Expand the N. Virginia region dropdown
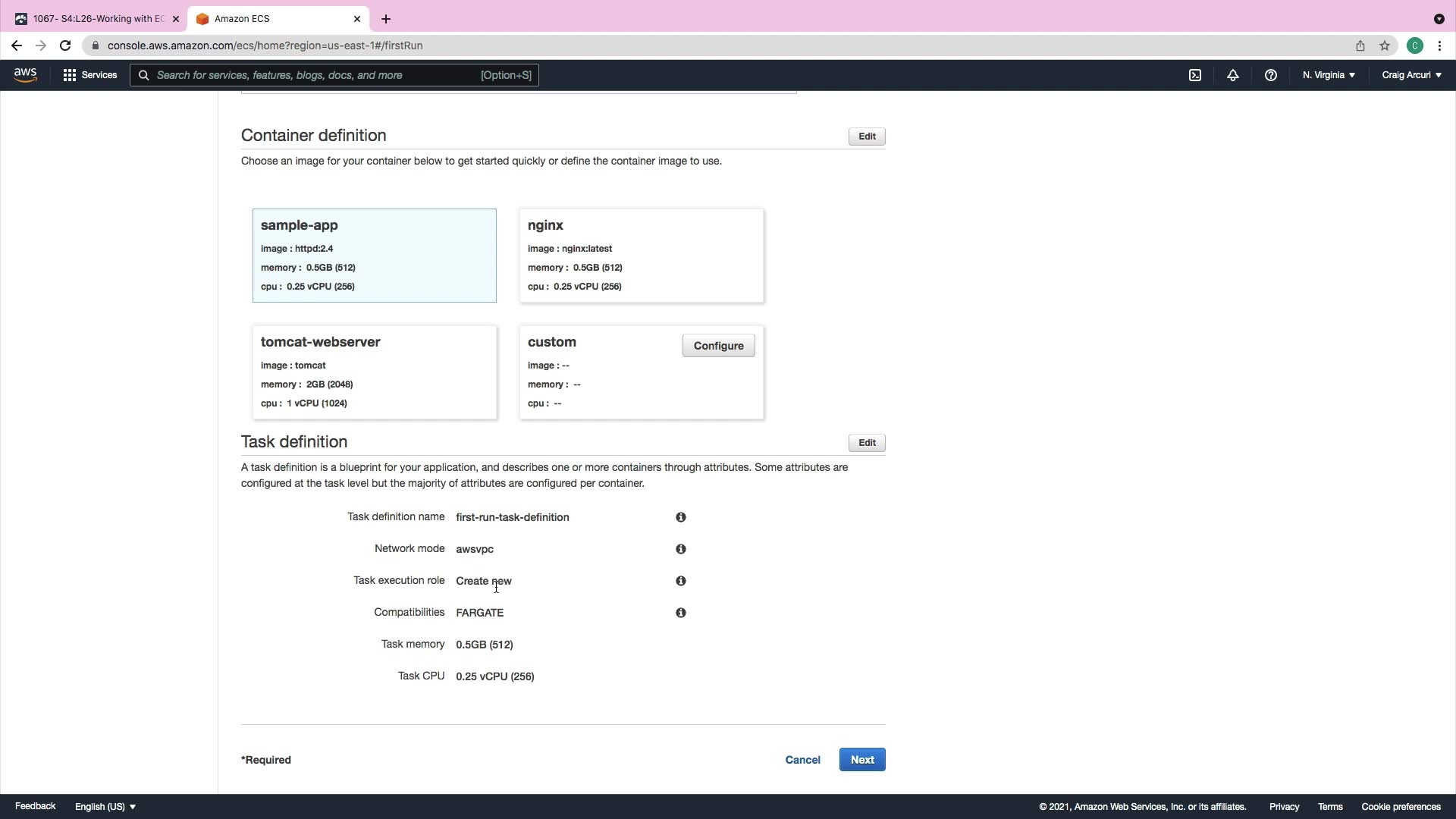Image resolution: width=1456 pixels, height=819 pixels. [x=1329, y=75]
